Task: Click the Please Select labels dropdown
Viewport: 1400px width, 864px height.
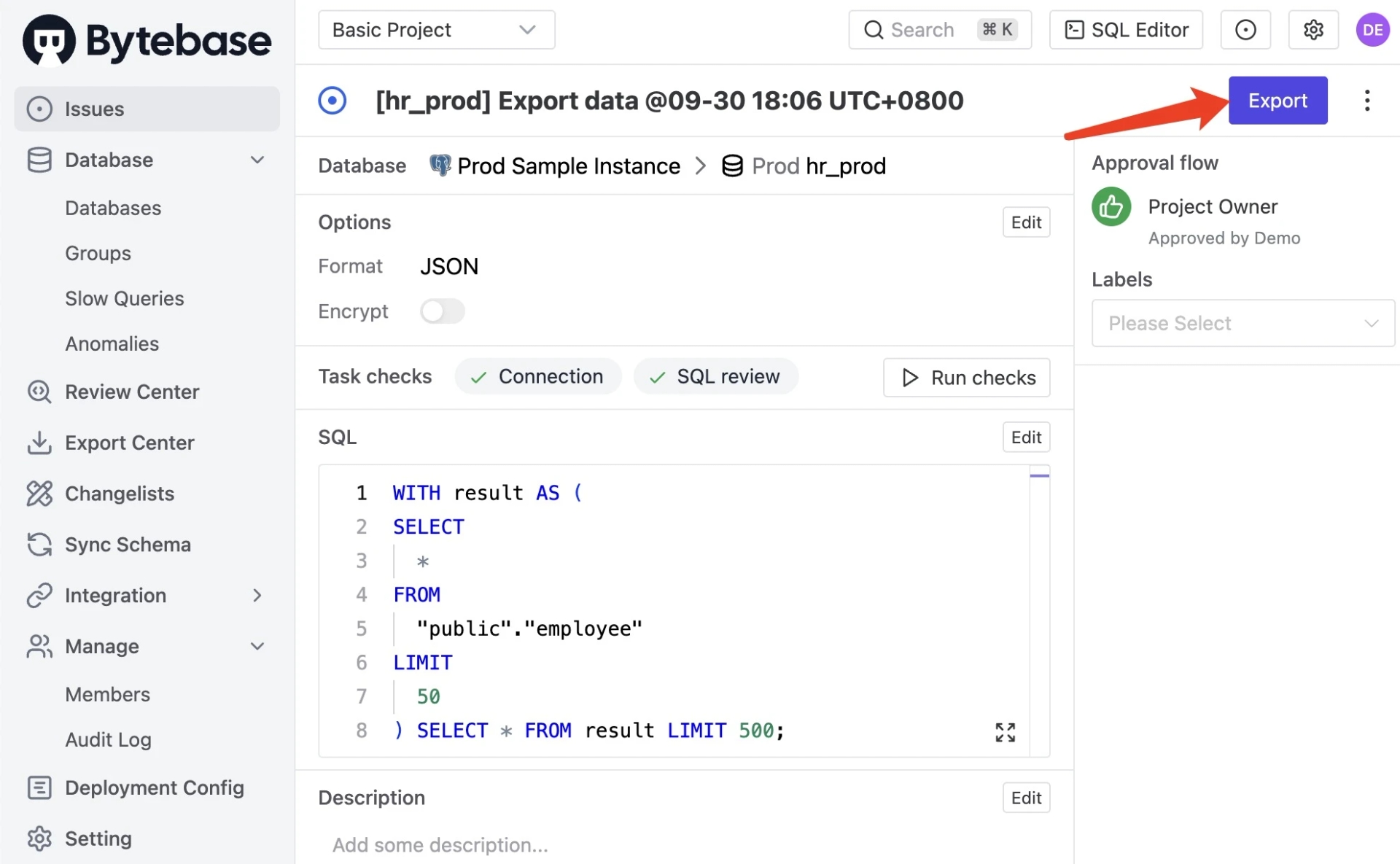Action: [1240, 323]
